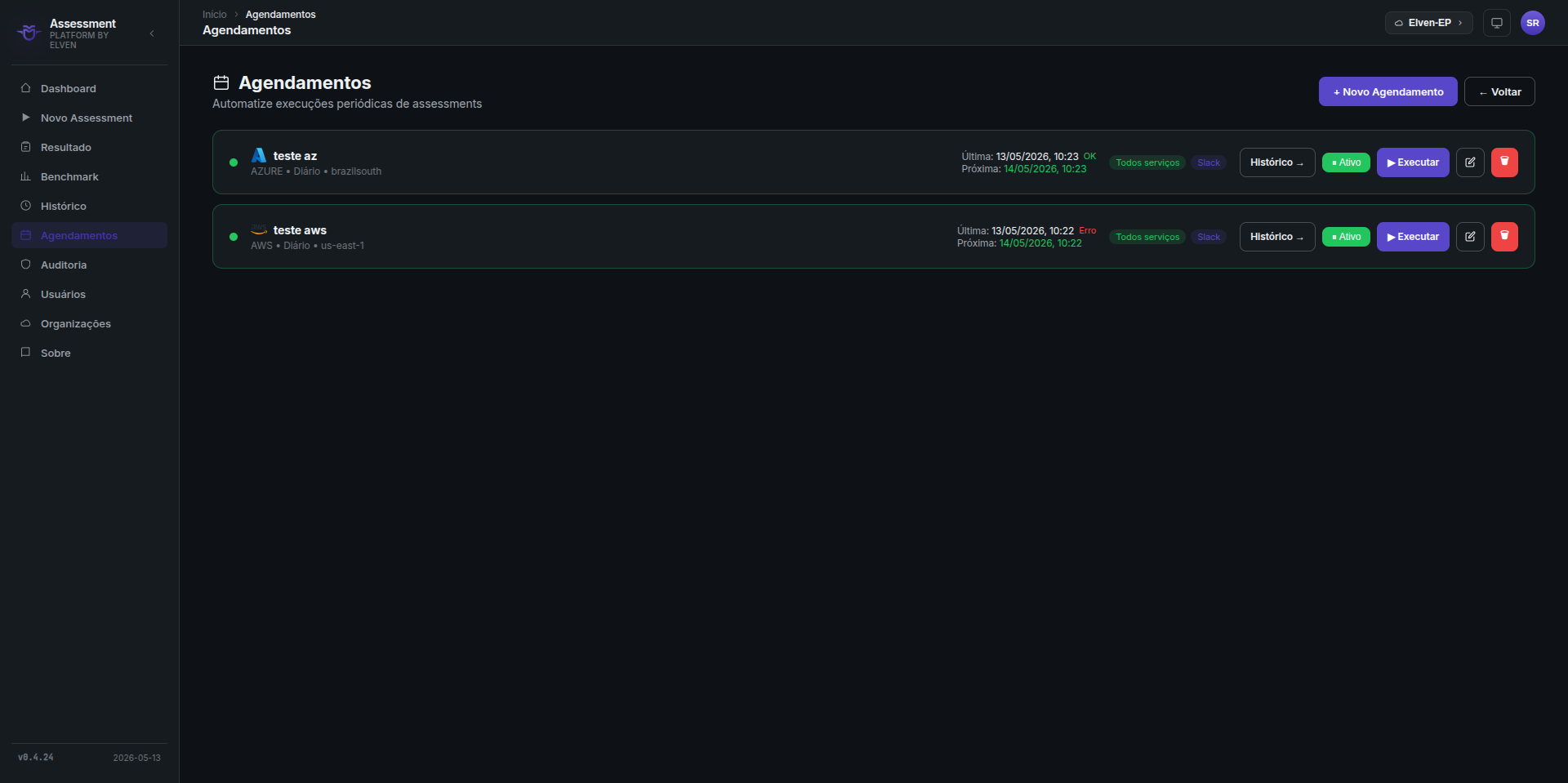Click the Assessment Platform logo icon

tap(29, 33)
